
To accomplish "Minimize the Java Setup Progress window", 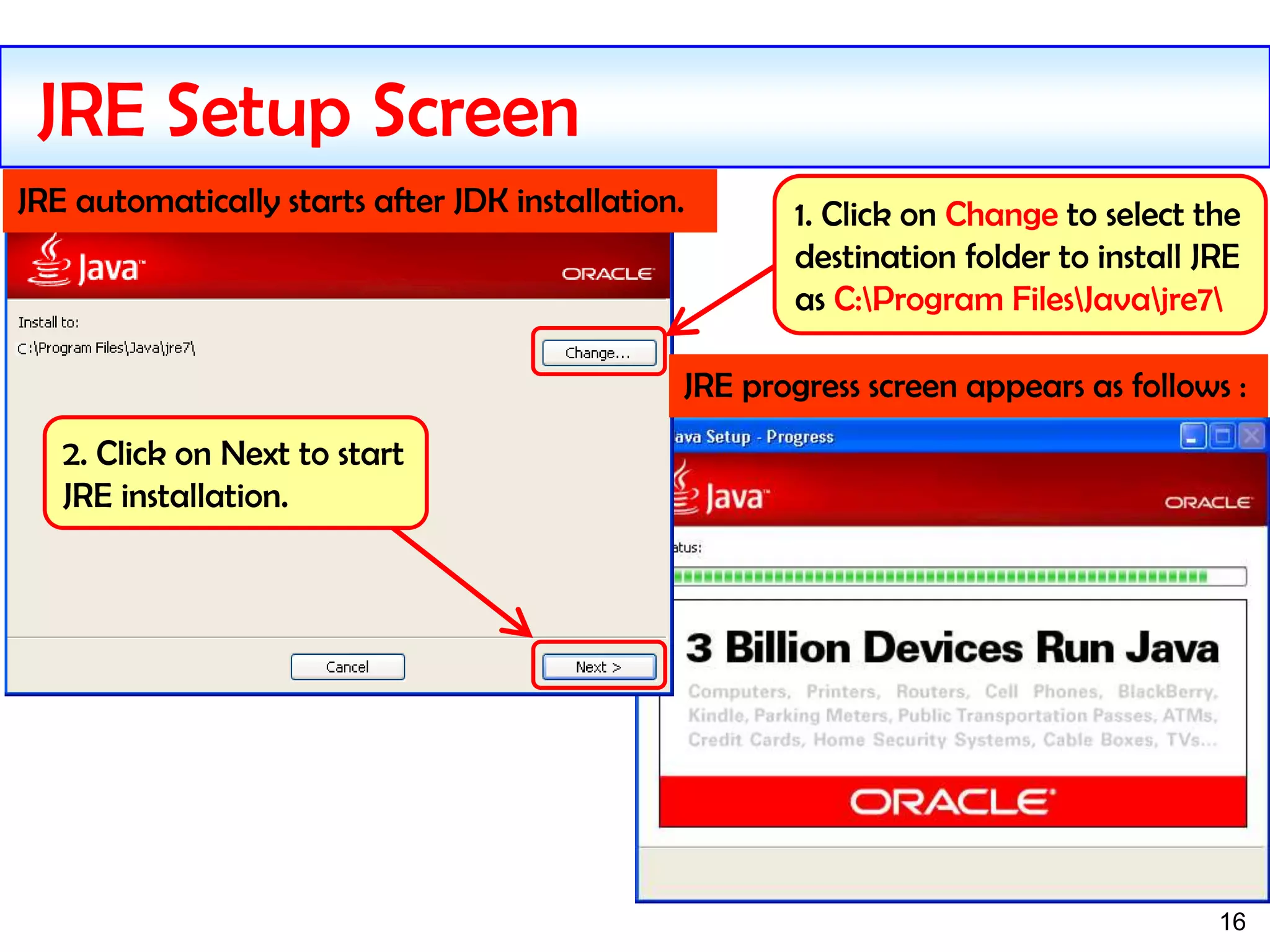I will (1192, 437).
